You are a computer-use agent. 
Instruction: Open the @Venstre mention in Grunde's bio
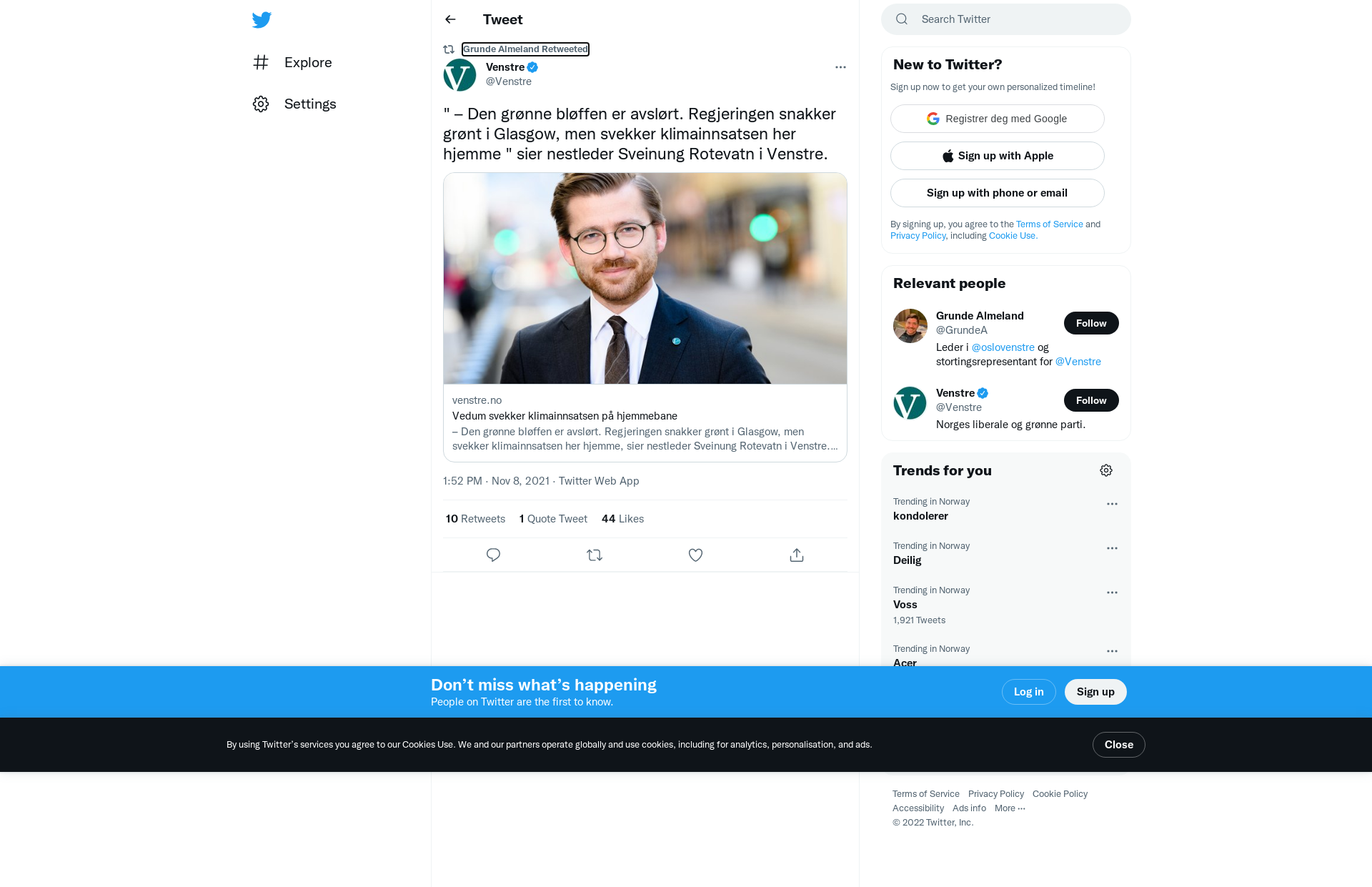coord(1078,362)
